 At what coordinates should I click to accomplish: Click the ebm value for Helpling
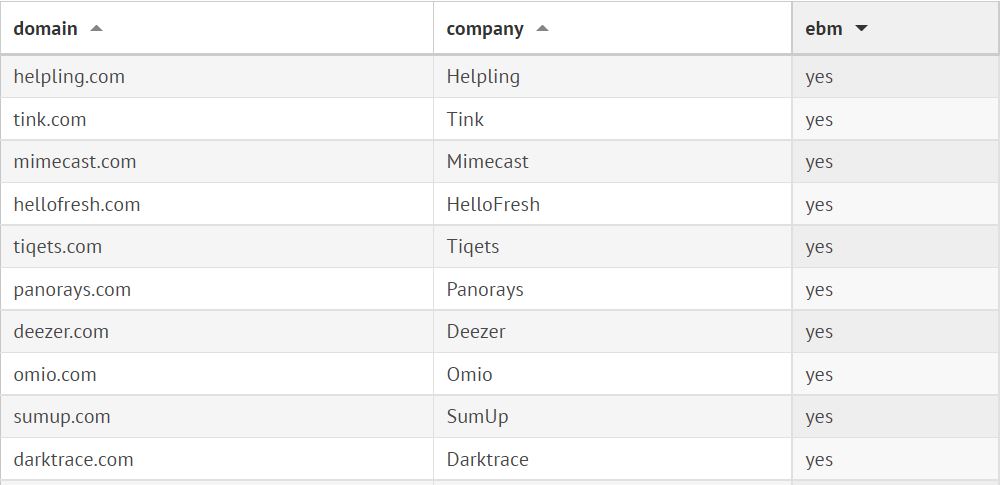[x=819, y=77]
